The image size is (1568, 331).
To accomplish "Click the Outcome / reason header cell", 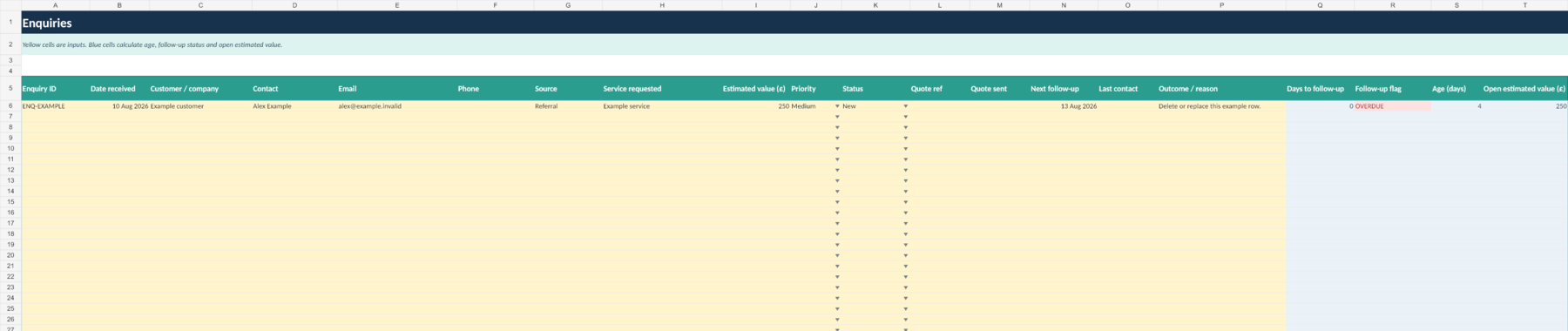I will [1221, 88].
